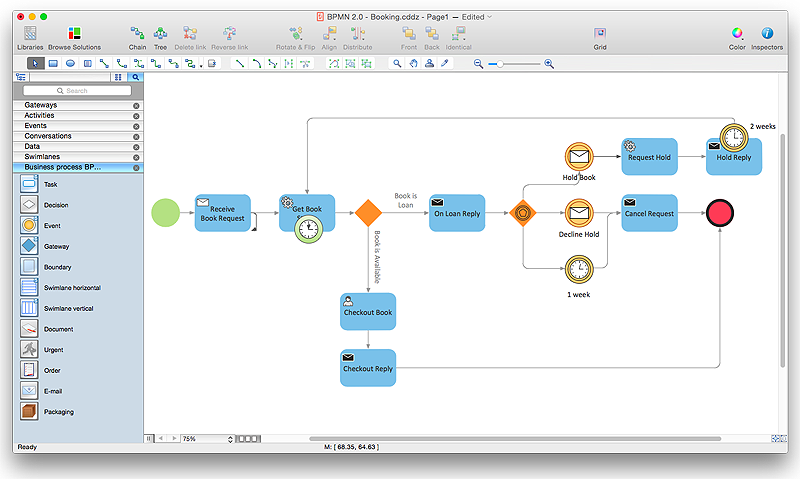
Task: Click the zoom in magnifier
Action: (x=549, y=64)
